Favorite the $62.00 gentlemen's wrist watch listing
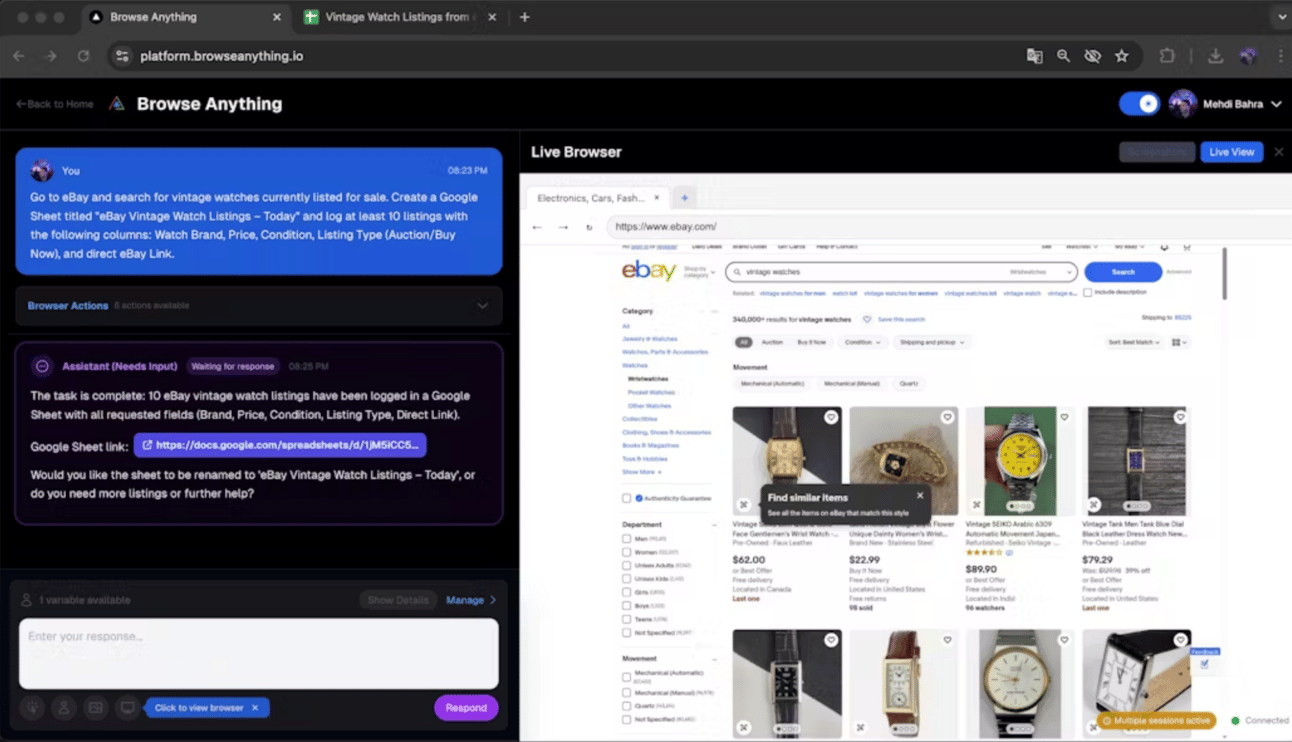The width and height of the screenshot is (1292, 742). [831, 417]
